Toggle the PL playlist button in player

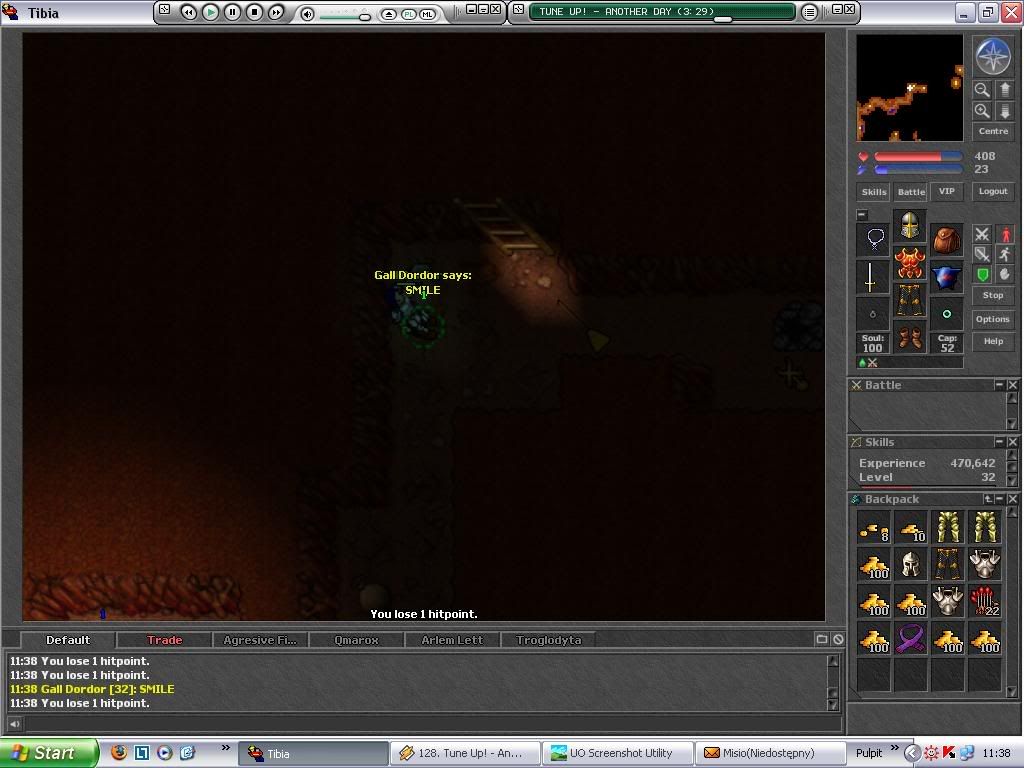pyautogui.click(x=409, y=14)
